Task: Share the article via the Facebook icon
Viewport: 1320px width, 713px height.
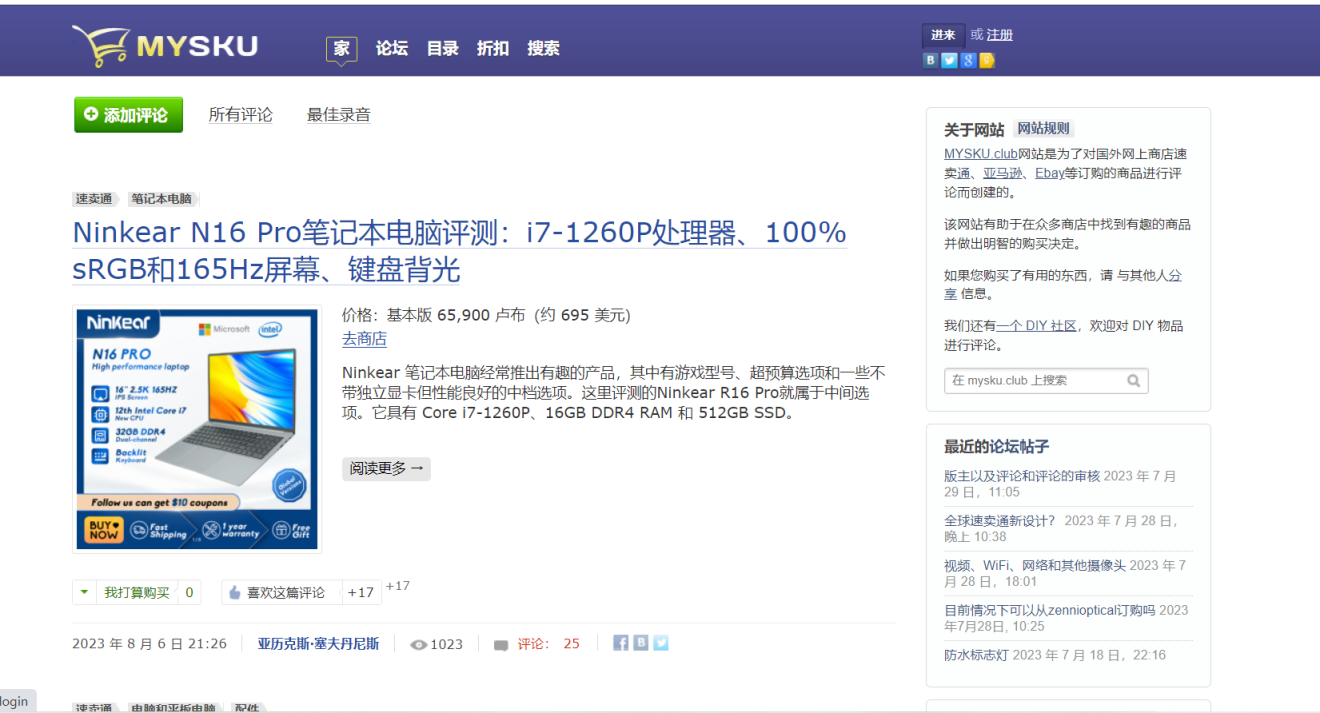Action: [620, 642]
